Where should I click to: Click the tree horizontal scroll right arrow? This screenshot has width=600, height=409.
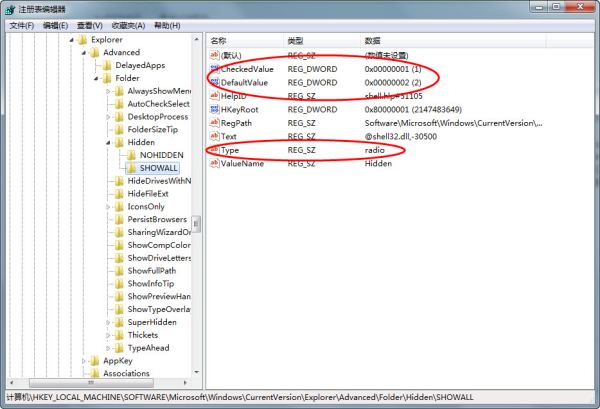click(185, 382)
